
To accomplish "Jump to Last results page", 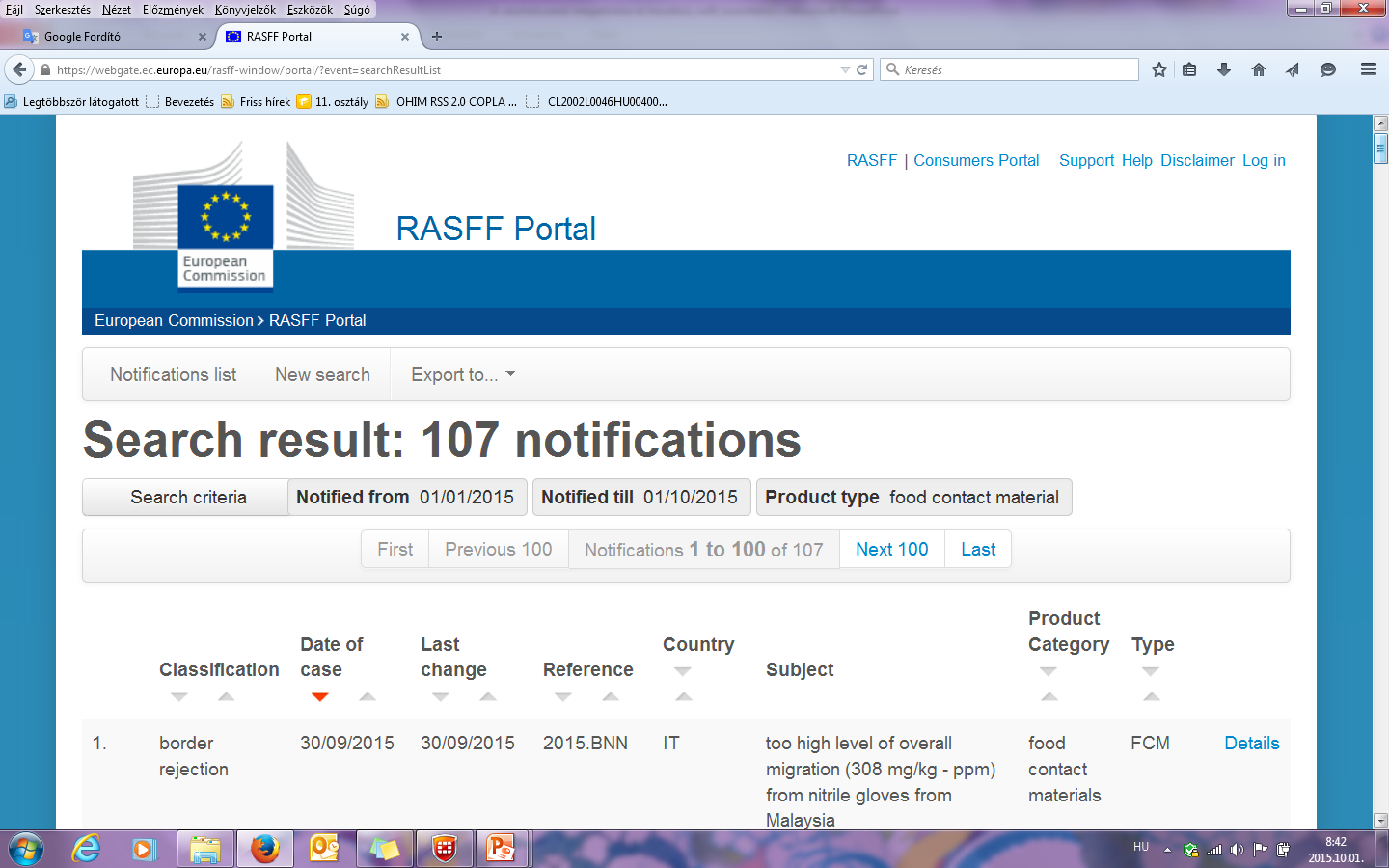I will tap(978, 549).
